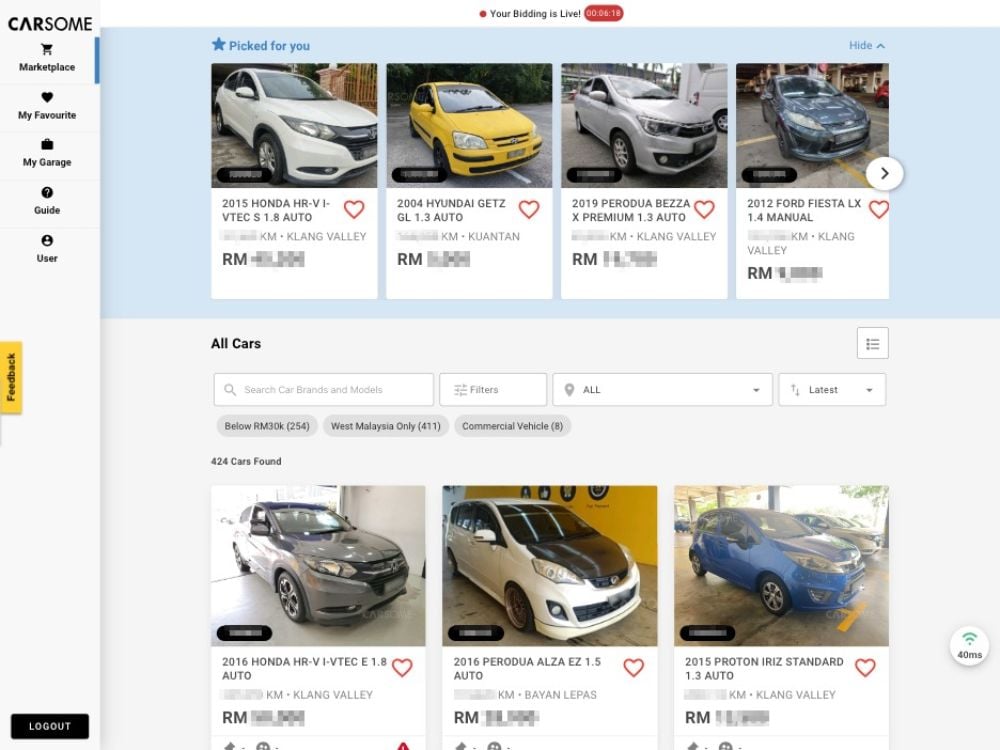Favourite the 2015 Honda HR-V
Image resolution: width=1000 pixels, height=750 pixels.
click(354, 209)
